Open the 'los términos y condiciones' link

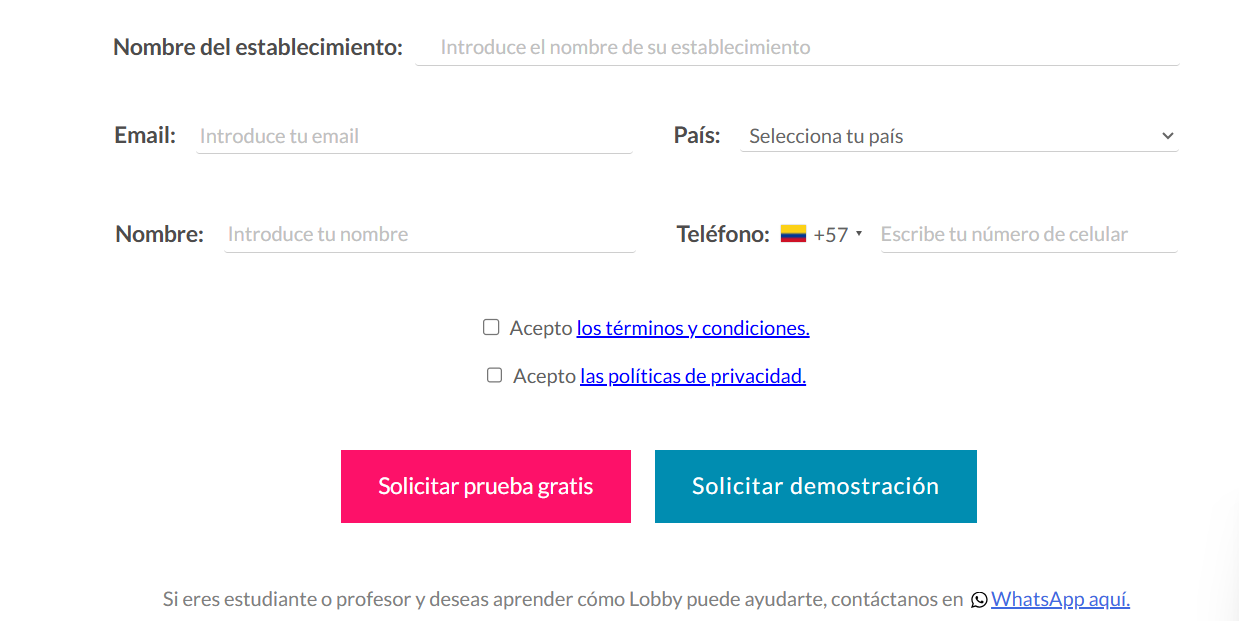(x=693, y=328)
